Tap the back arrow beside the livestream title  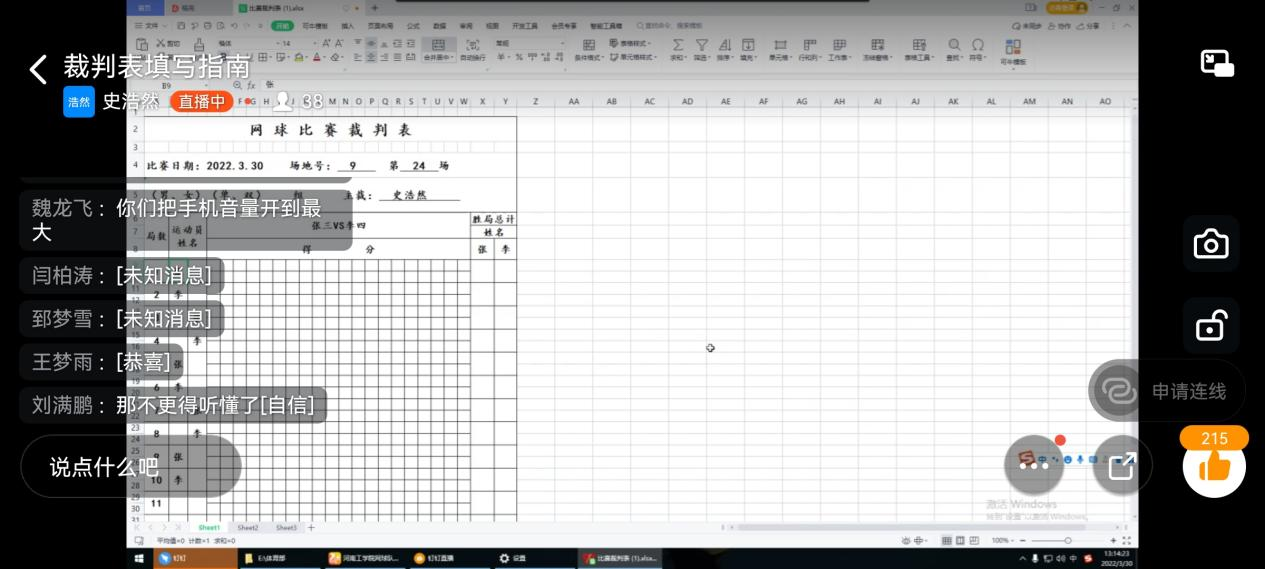(x=38, y=69)
